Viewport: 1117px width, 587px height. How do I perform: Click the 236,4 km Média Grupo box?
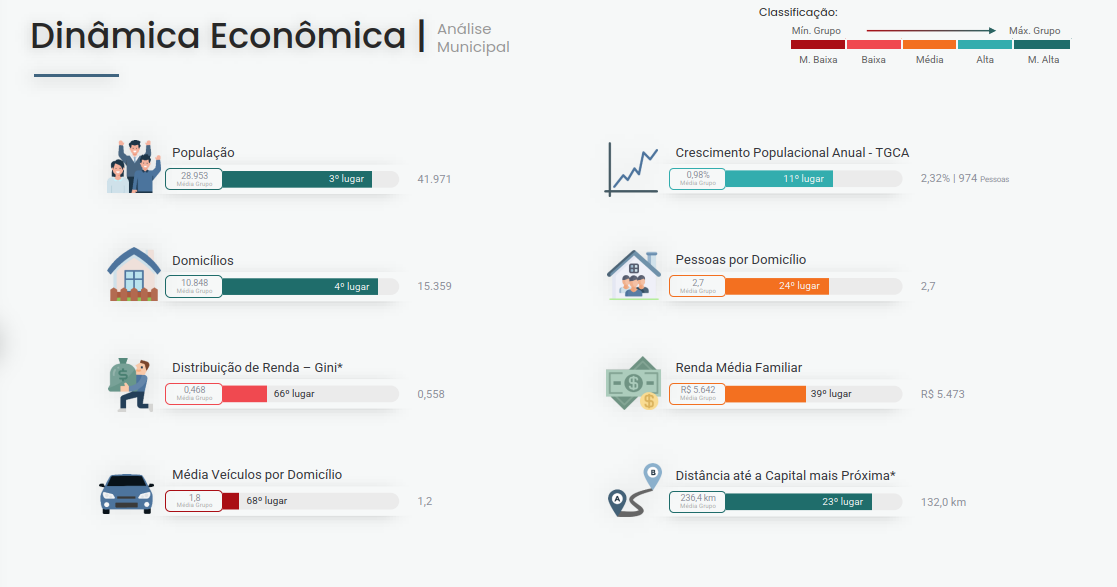click(x=697, y=502)
